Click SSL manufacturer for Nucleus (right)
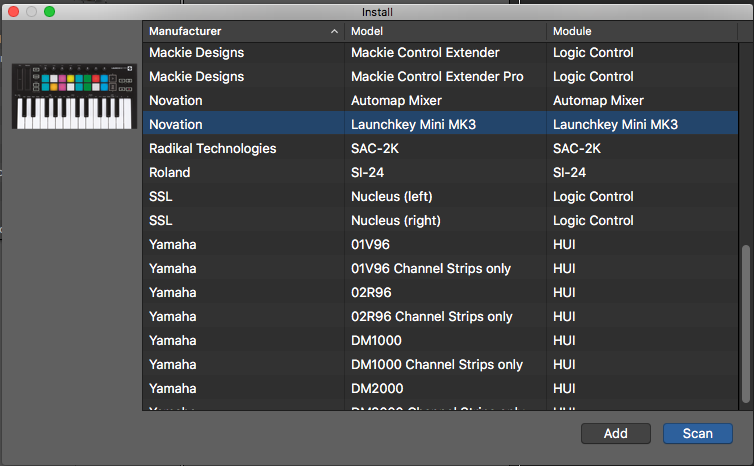 coord(161,221)
